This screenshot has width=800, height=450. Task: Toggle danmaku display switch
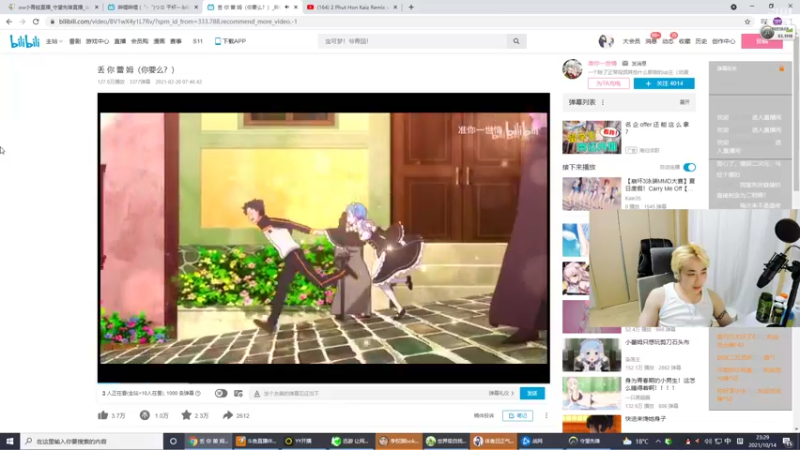[220, 393]
